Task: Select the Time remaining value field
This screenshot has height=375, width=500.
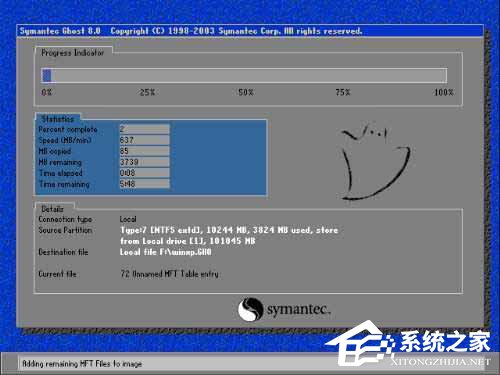Action: point(144,184)
